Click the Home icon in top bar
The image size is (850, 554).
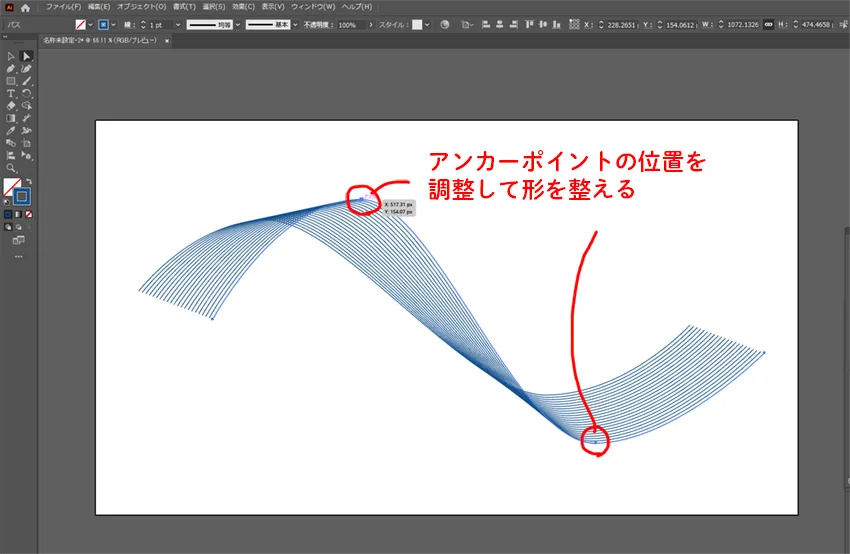25,7
